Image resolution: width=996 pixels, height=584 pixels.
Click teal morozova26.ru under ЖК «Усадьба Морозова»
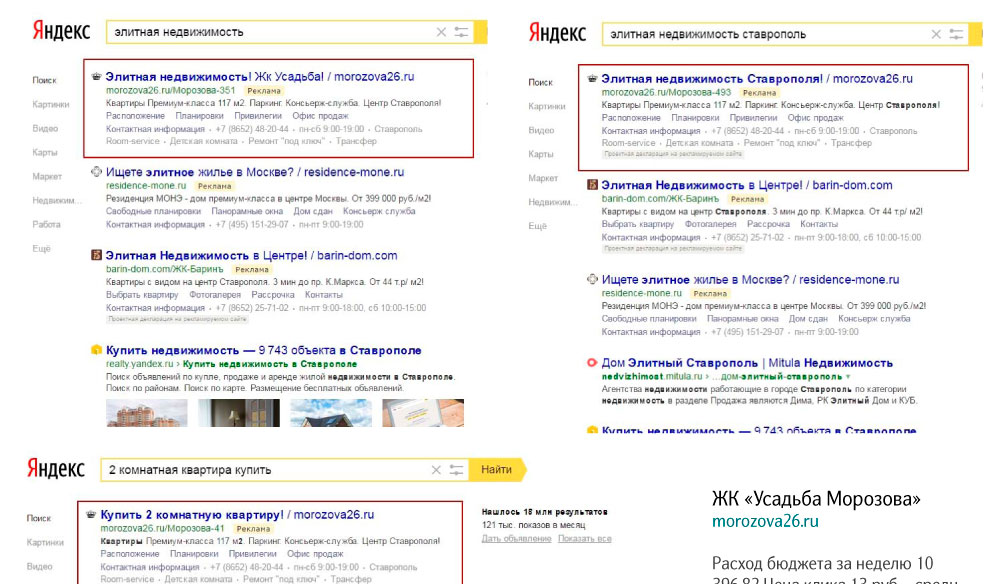point(765,521)
